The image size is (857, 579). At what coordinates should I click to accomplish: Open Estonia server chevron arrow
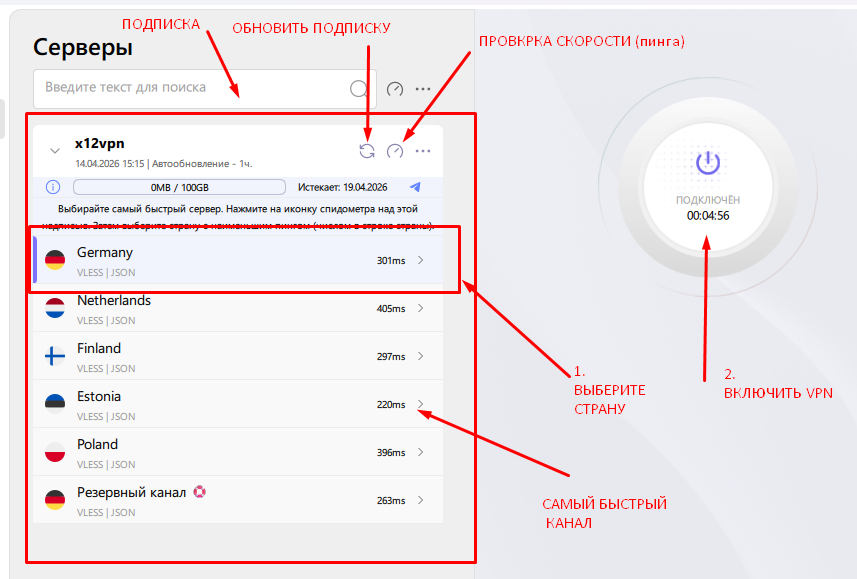click(x=420, y=405)
